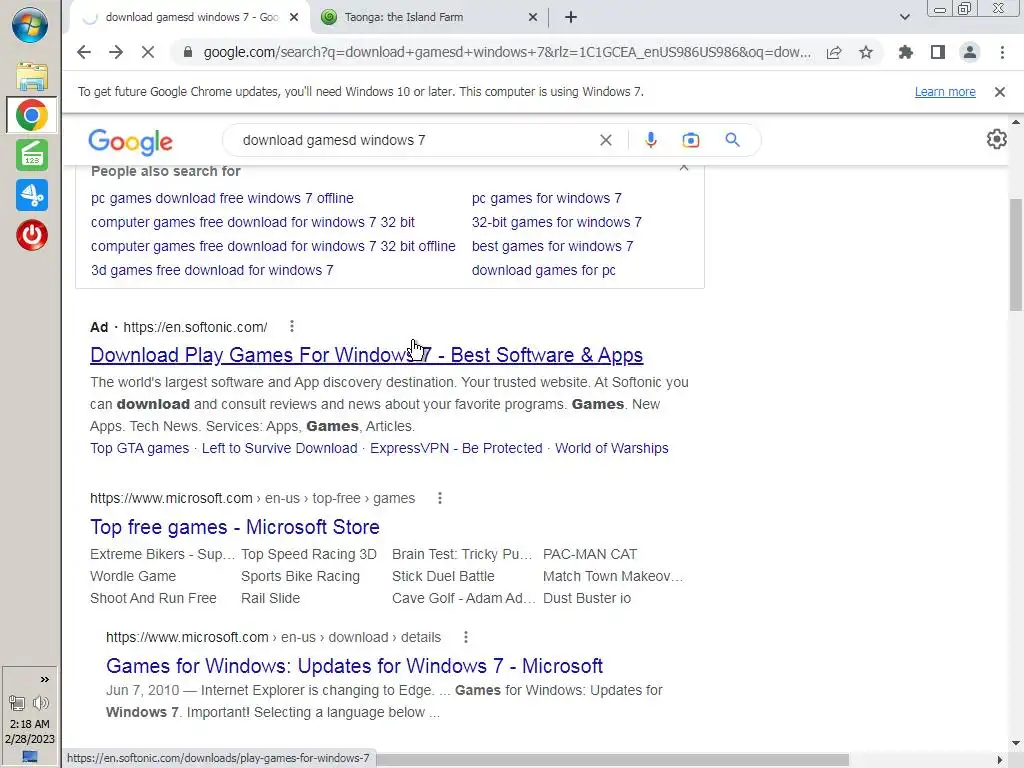Open Chrome three-dot menu

tap(1002, 52)
